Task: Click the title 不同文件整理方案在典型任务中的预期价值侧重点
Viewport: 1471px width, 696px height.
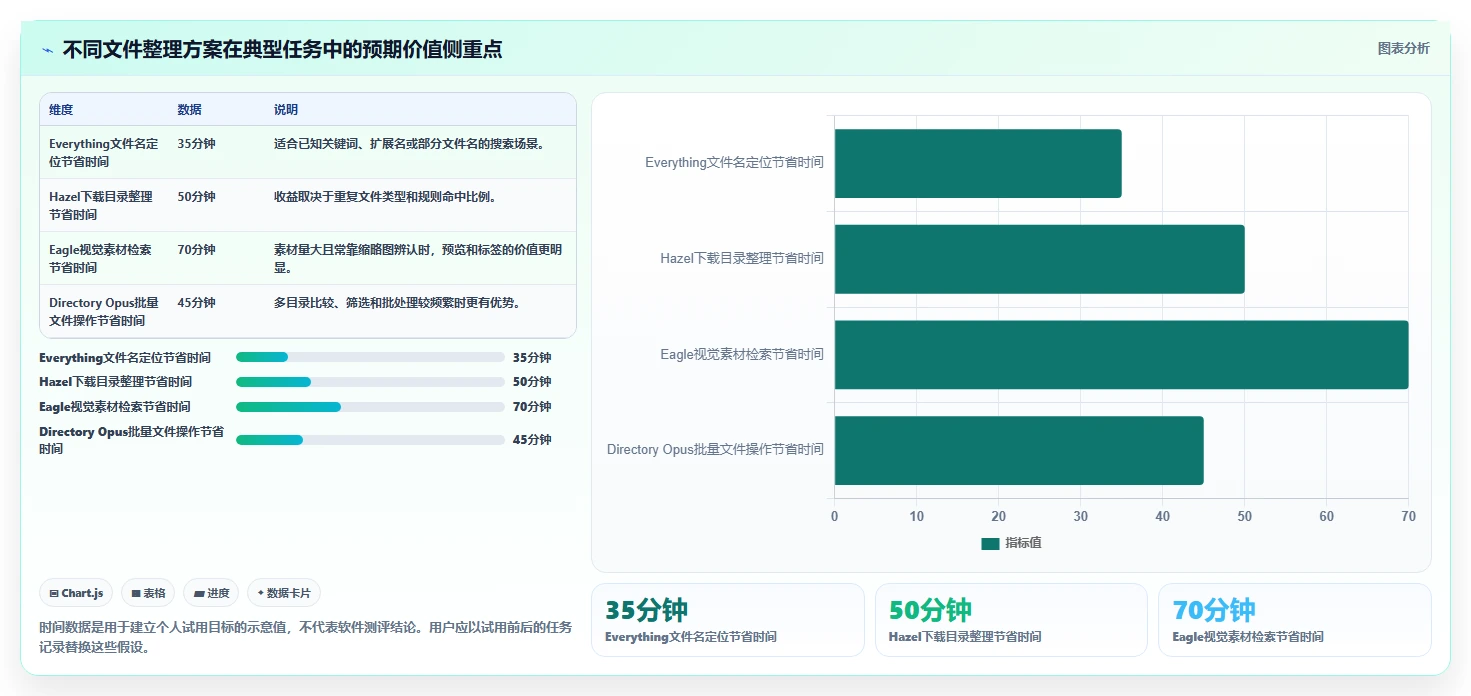Action: (282, 49)
